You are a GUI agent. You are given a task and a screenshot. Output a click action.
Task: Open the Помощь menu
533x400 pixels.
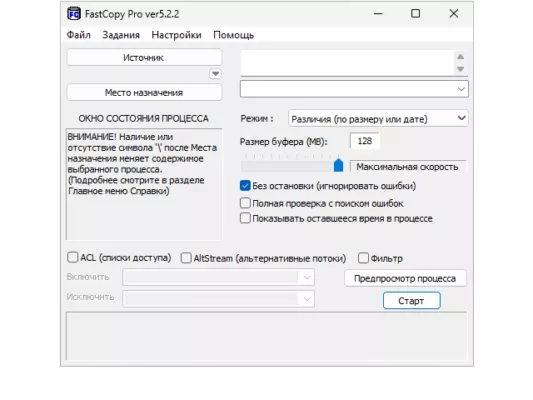(x=234, y=35)
